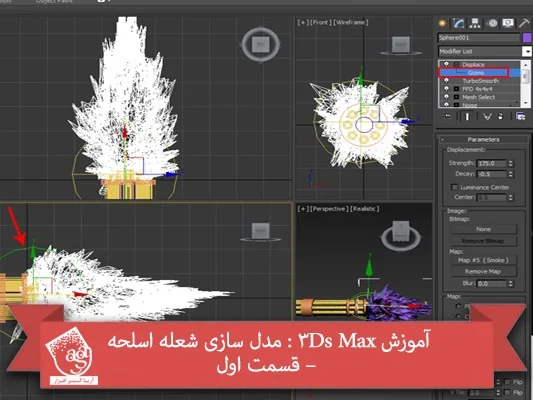Toggle visibility of FFD 4x4x4 modifier
This screenshot has width=533, height=400.
click(x=447, y=89)
